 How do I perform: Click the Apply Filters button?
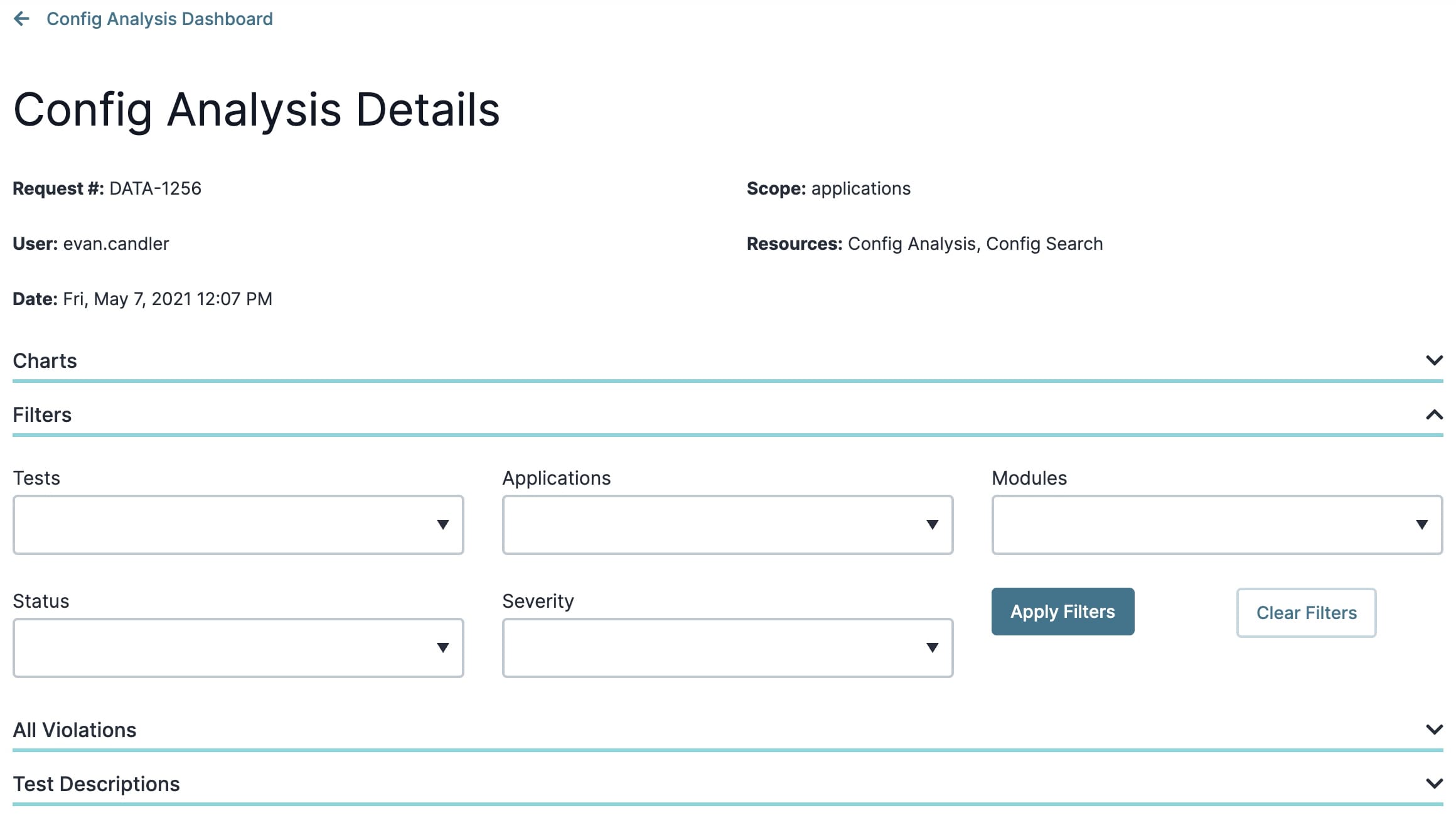click(x=1063, y=612)
